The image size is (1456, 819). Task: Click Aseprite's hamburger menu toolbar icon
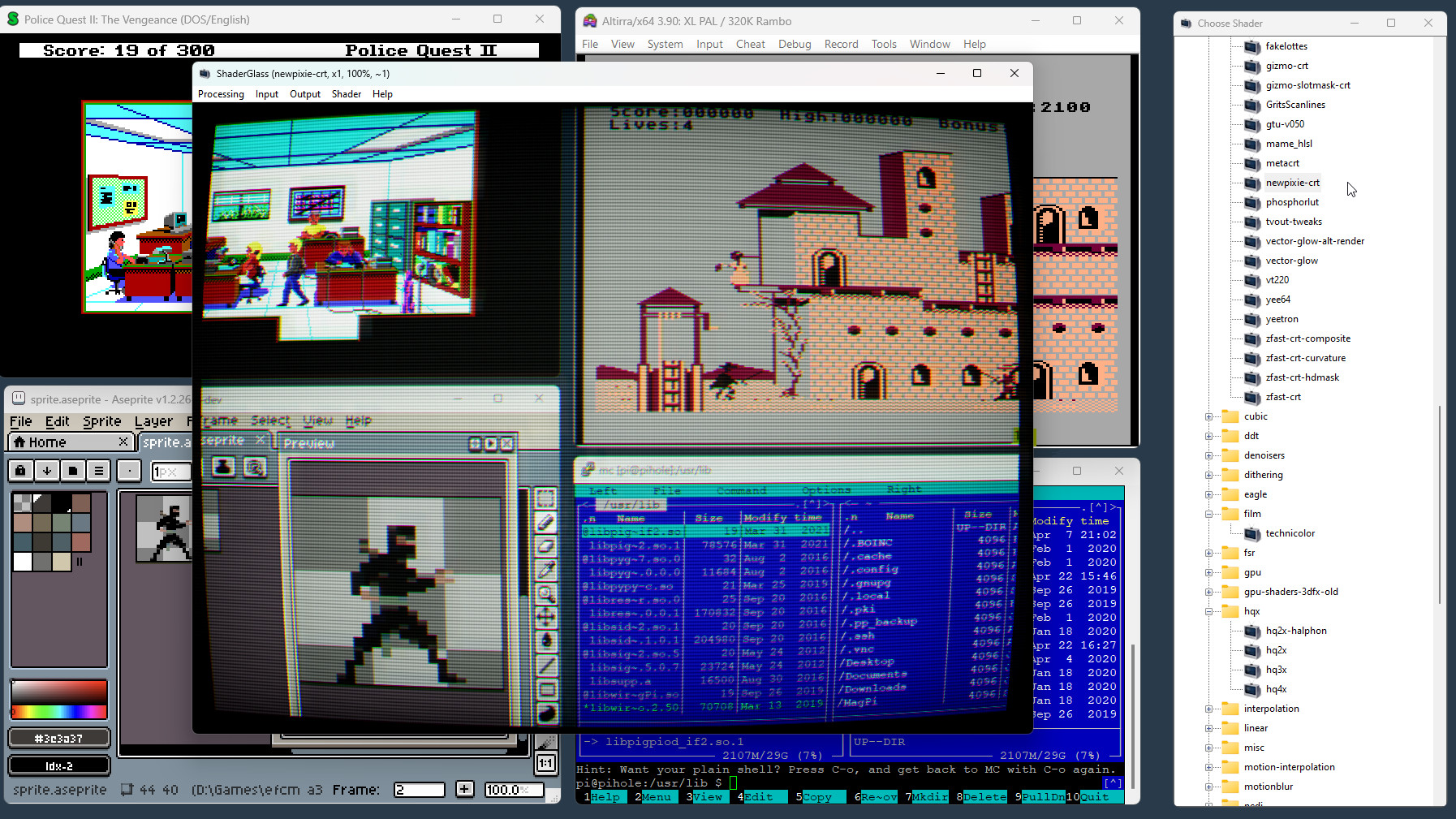coord(98,470)
